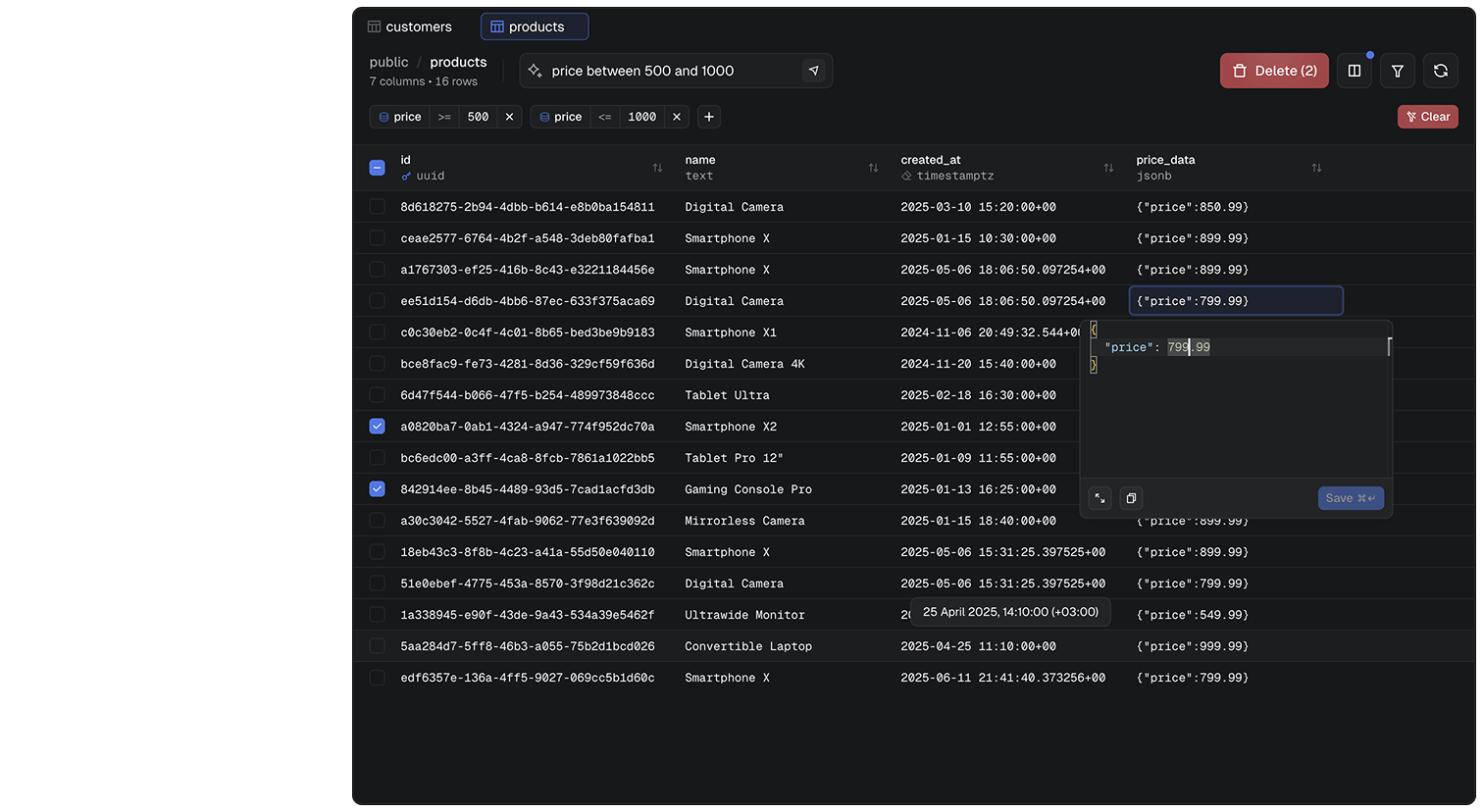Add a new filter with plus icon
The width and height of the screenshot is (1483, 812).
pos(709,117)
